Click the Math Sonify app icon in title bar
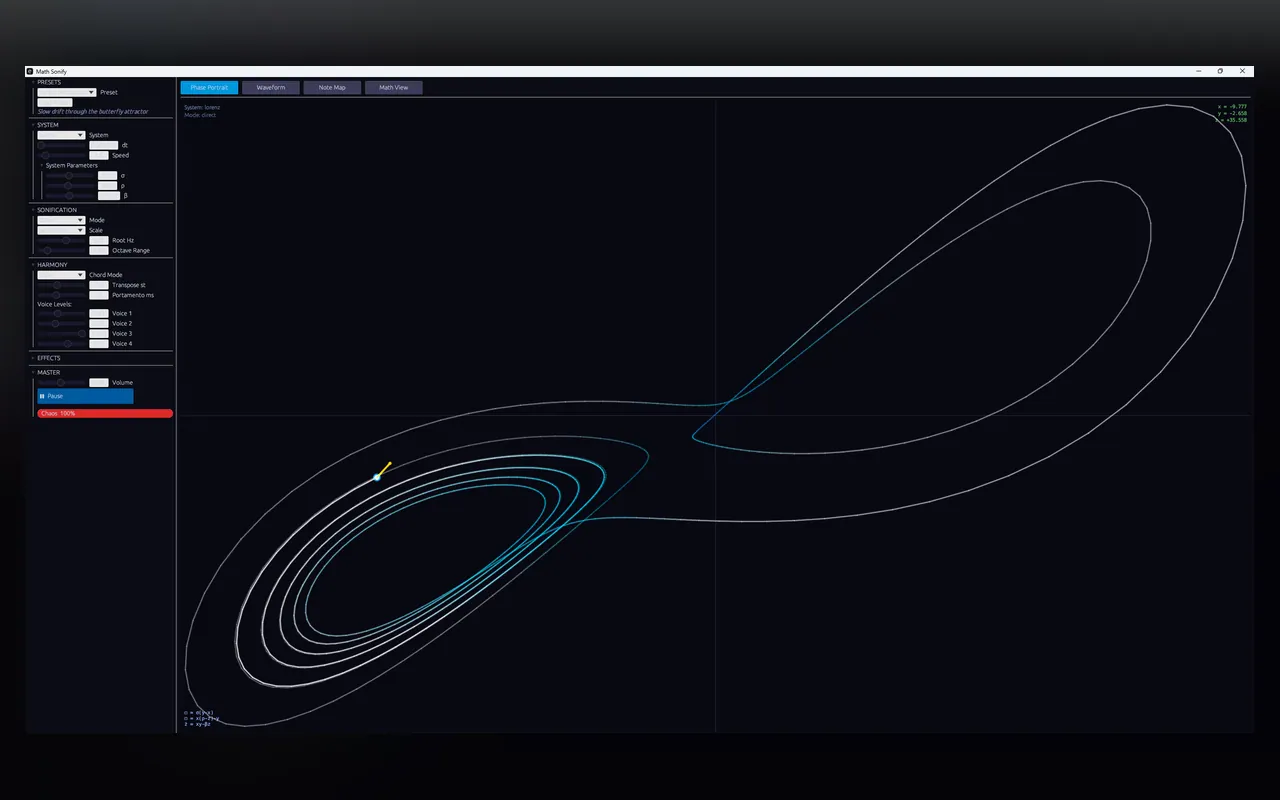Screen dimensions: 1280x800 point(30,71)
